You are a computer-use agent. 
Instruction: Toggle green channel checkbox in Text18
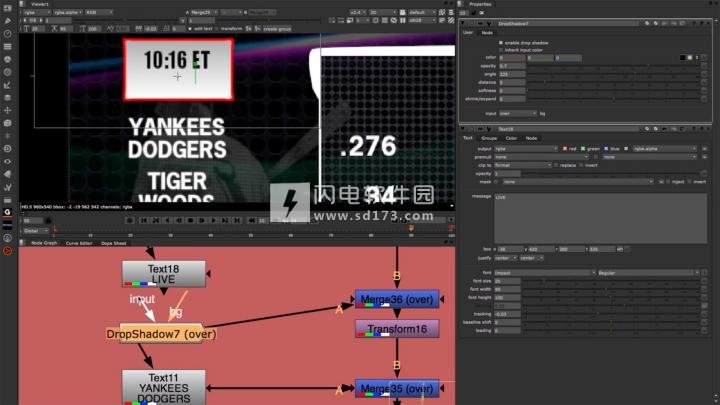(x=583, y=149)
